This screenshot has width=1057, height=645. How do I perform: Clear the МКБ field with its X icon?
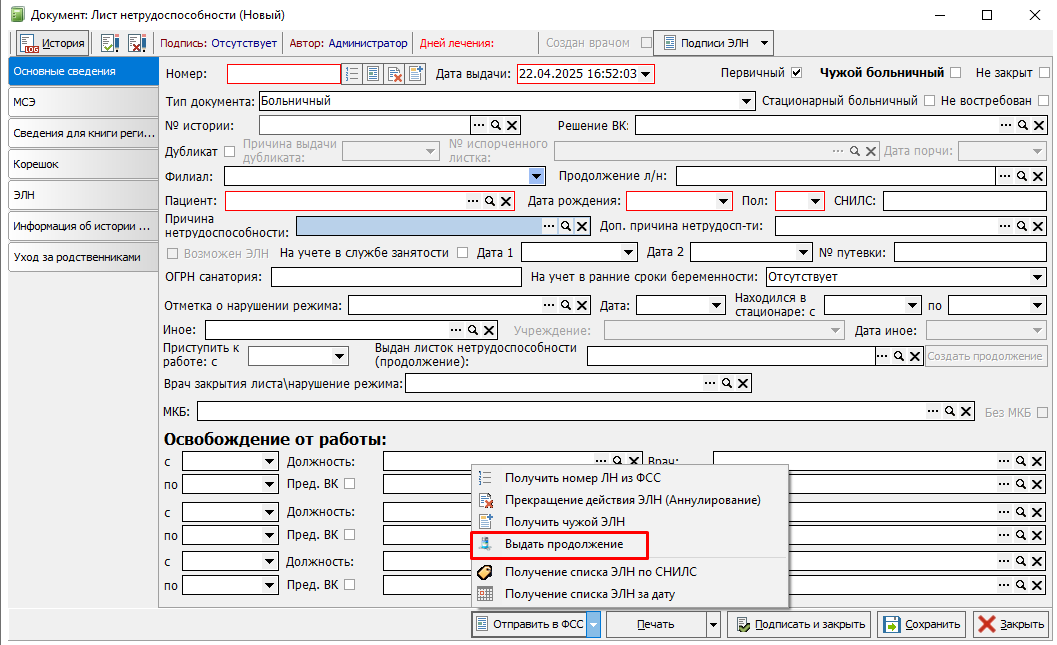pos(966,411)
